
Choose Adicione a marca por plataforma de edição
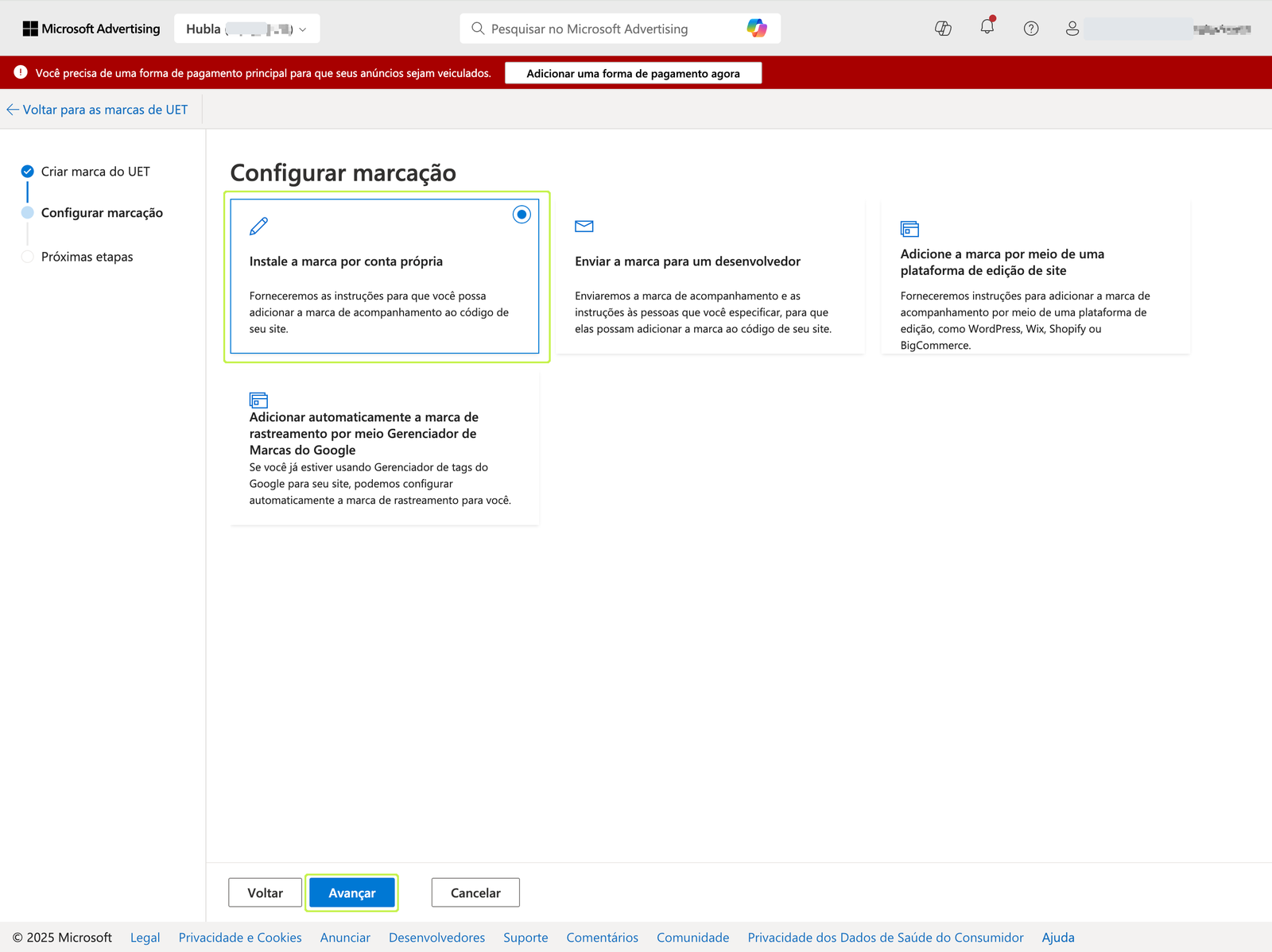pos(1035,277)
